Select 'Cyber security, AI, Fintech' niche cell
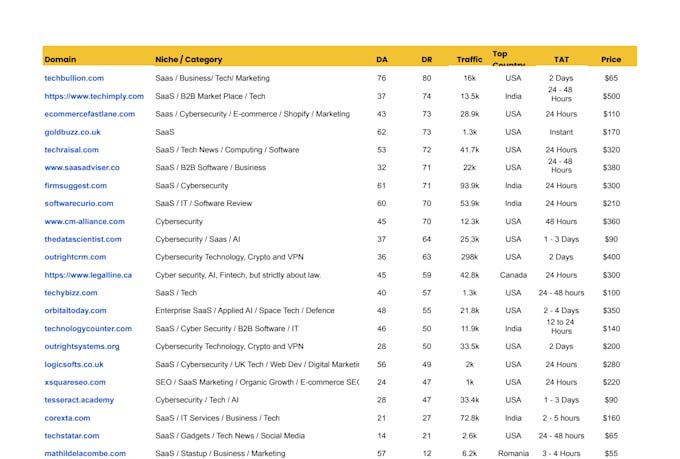 click(239, 275)
